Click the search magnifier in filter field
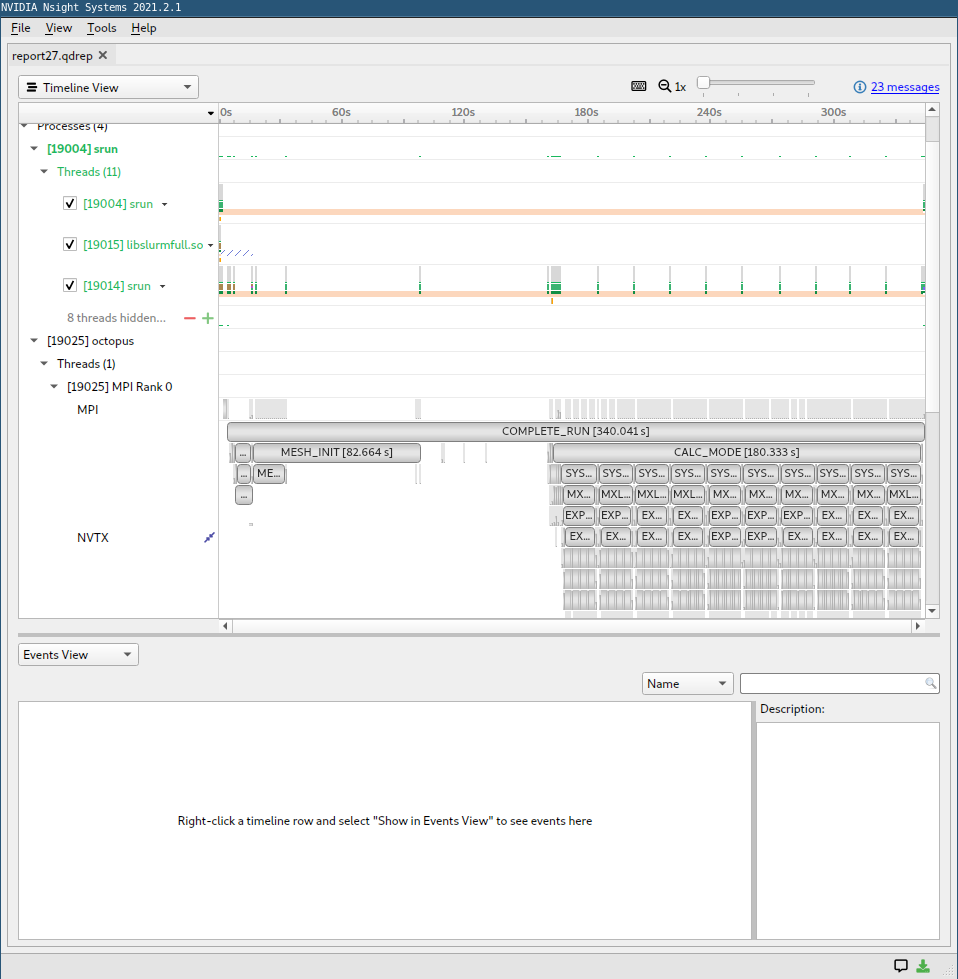Viewport: 958px width, 979px height. pyautogui.click(x=931, y=683)
